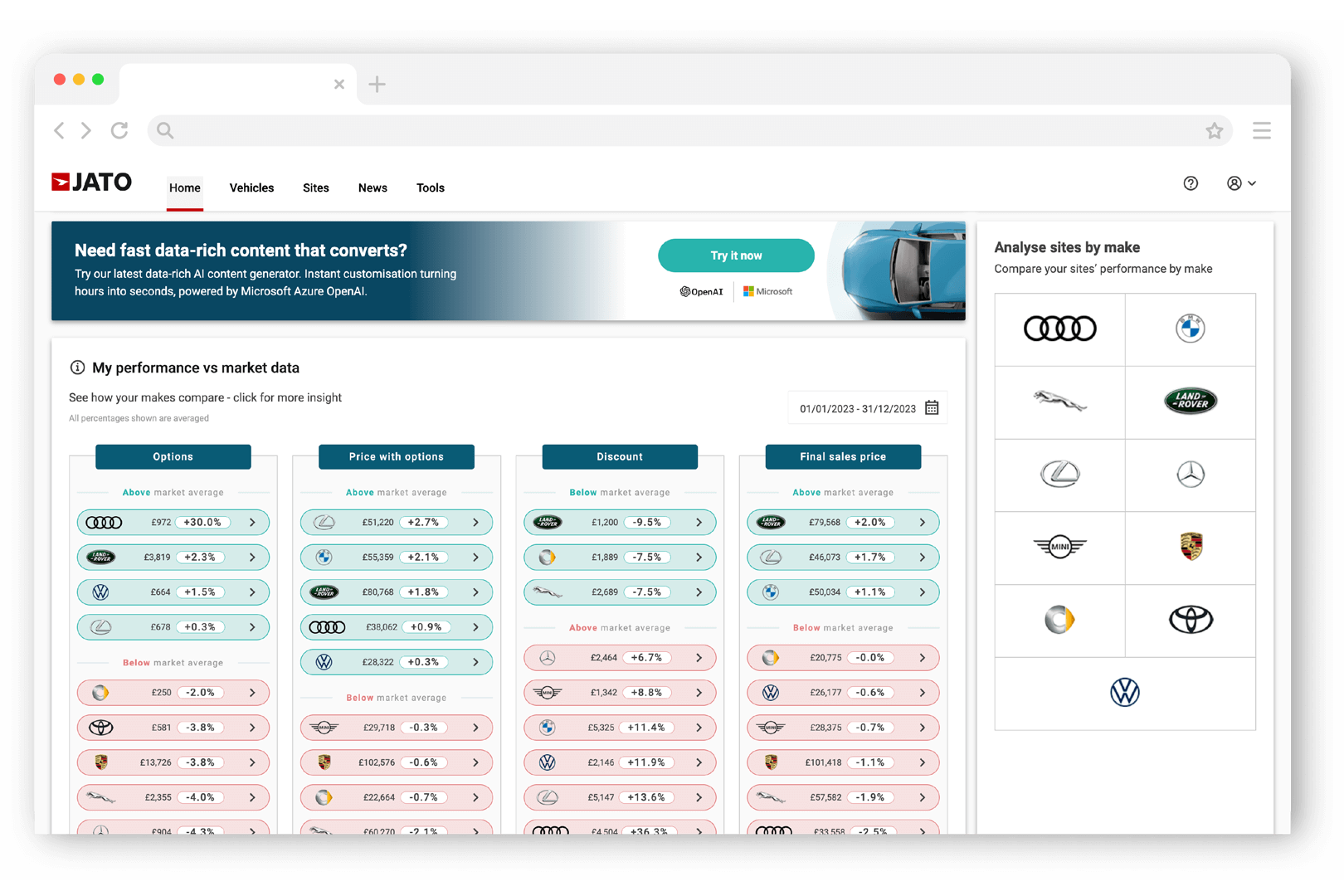Switch to the Vehicles tab
The width and height of the screenshot is (1344, 896).
point(251,187)
